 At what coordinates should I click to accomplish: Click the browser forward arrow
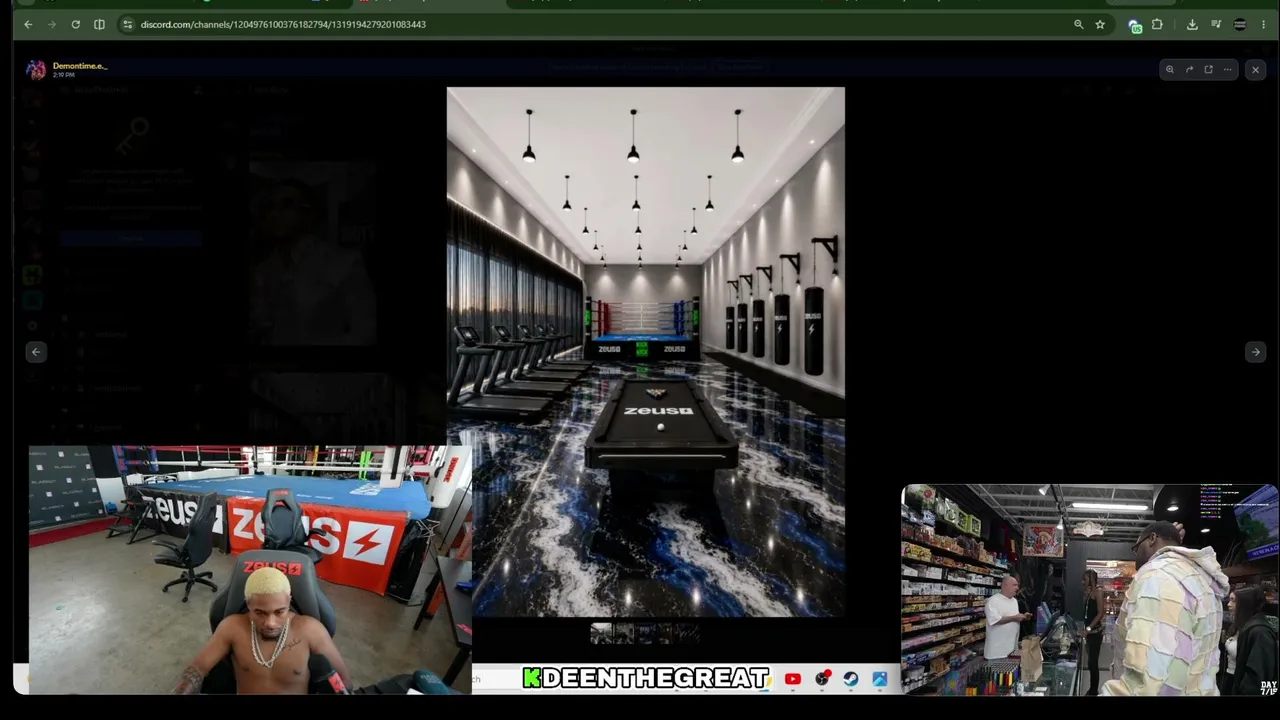(51, 24)
